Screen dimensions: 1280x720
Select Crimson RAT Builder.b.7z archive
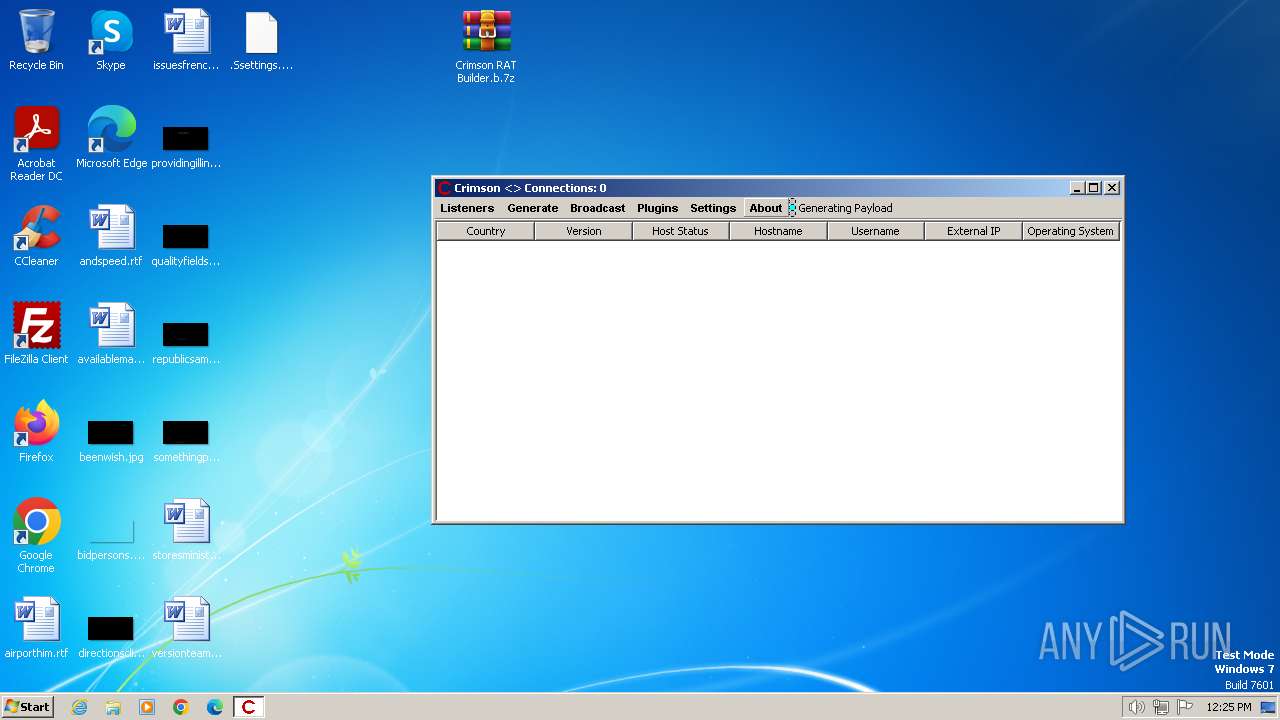(486, 47)
